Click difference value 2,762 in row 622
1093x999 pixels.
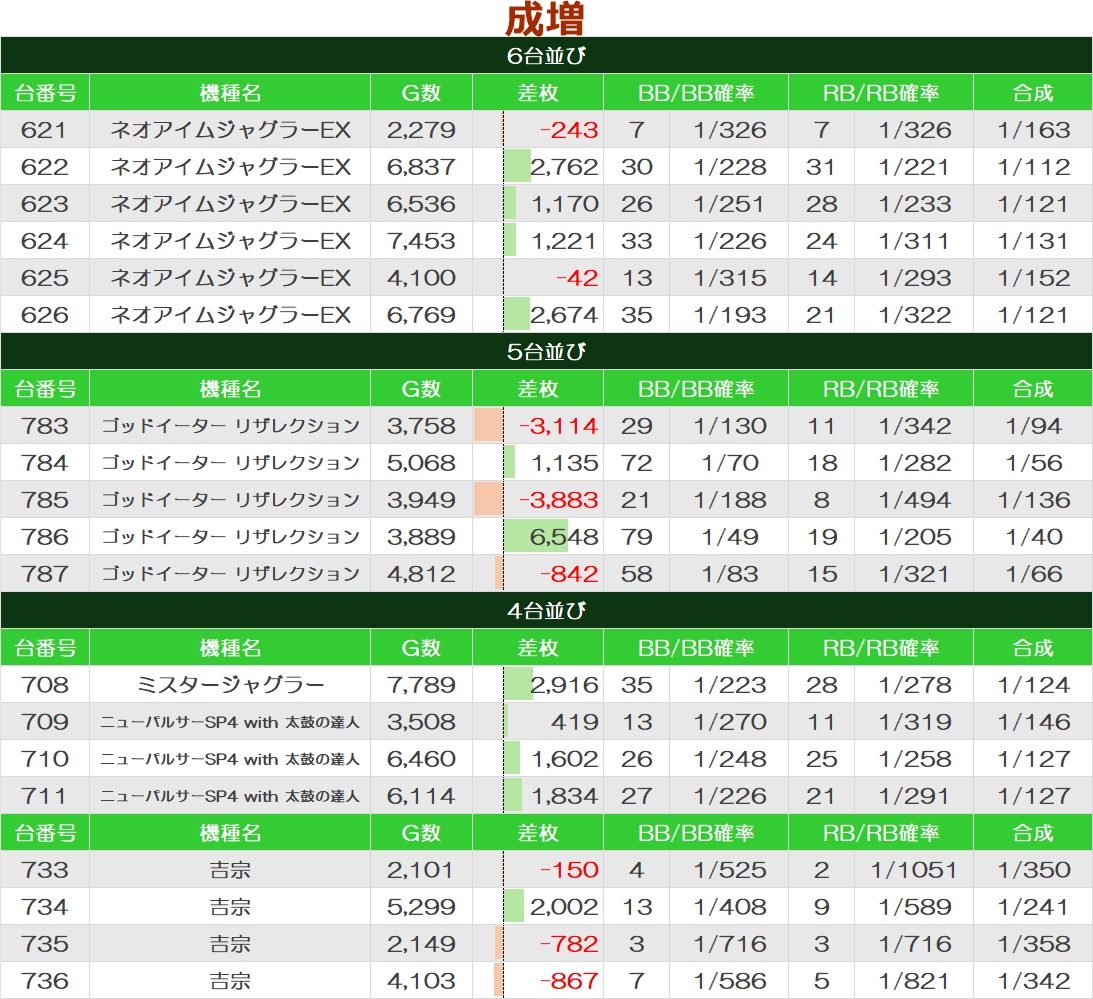tap(564, 167)
